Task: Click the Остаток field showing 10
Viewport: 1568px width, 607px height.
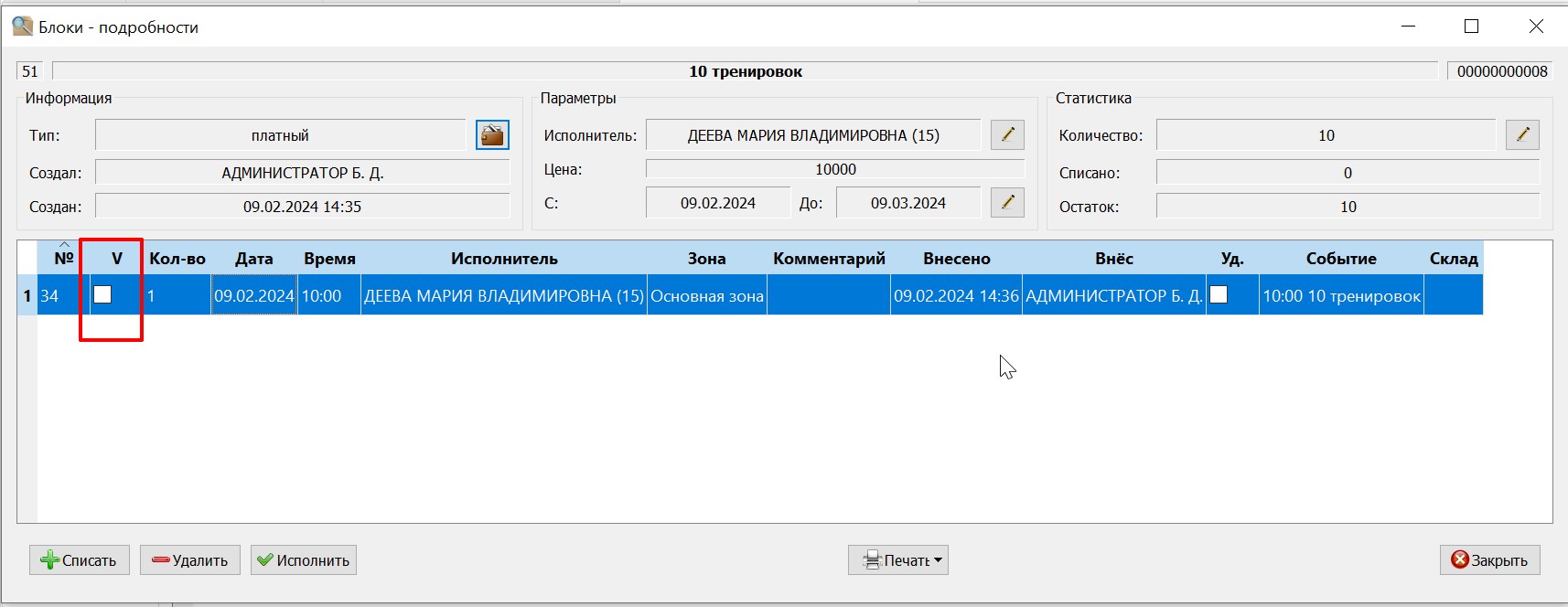Action: (1348, 207)
